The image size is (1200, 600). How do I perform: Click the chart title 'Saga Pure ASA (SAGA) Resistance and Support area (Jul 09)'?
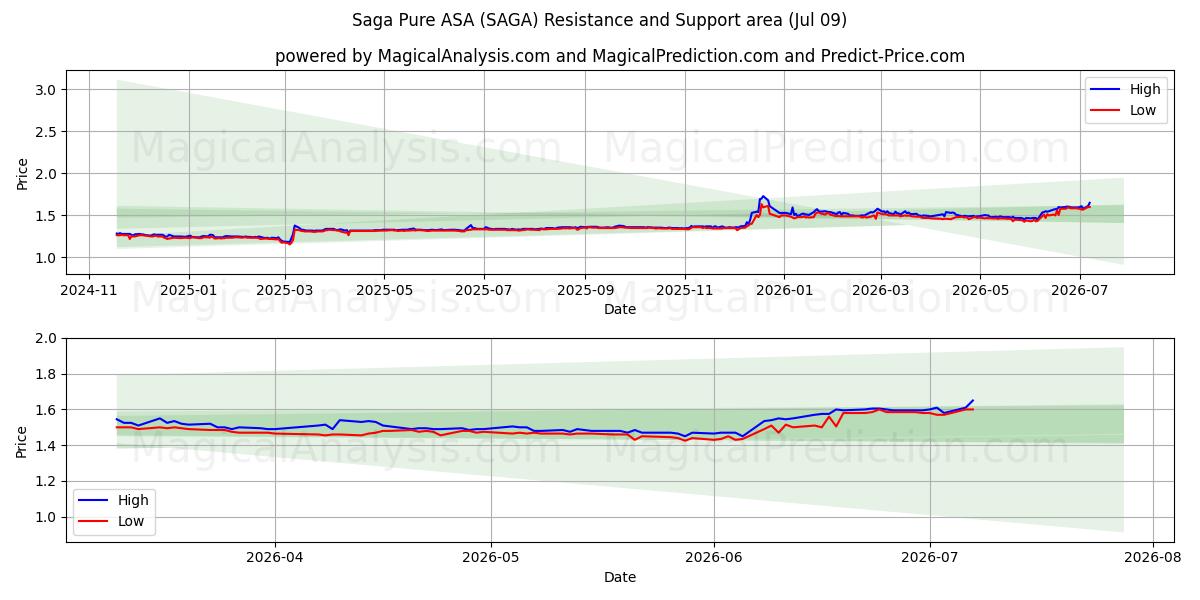click(x=600, y=20)
